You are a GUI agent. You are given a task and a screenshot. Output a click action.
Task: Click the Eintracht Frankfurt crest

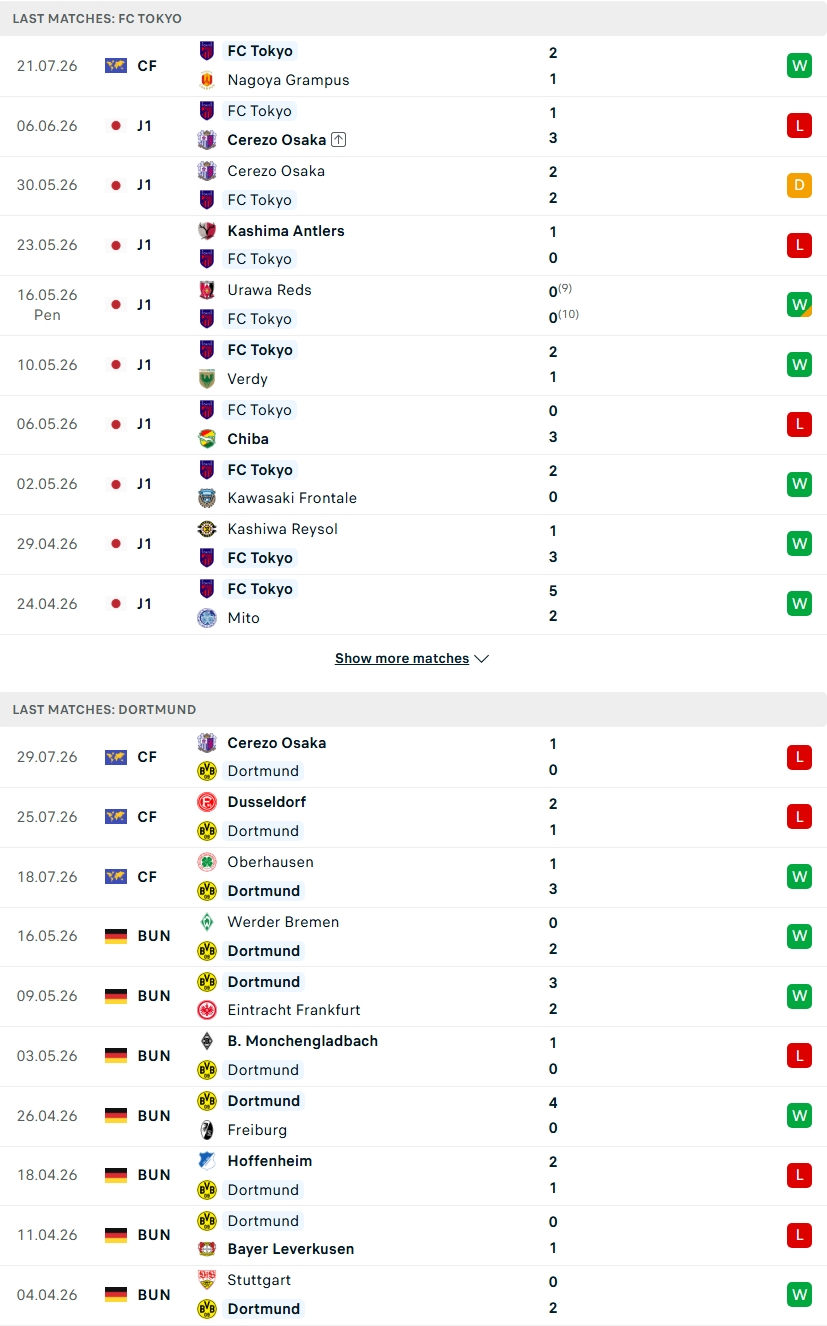tap(207, 1010)
